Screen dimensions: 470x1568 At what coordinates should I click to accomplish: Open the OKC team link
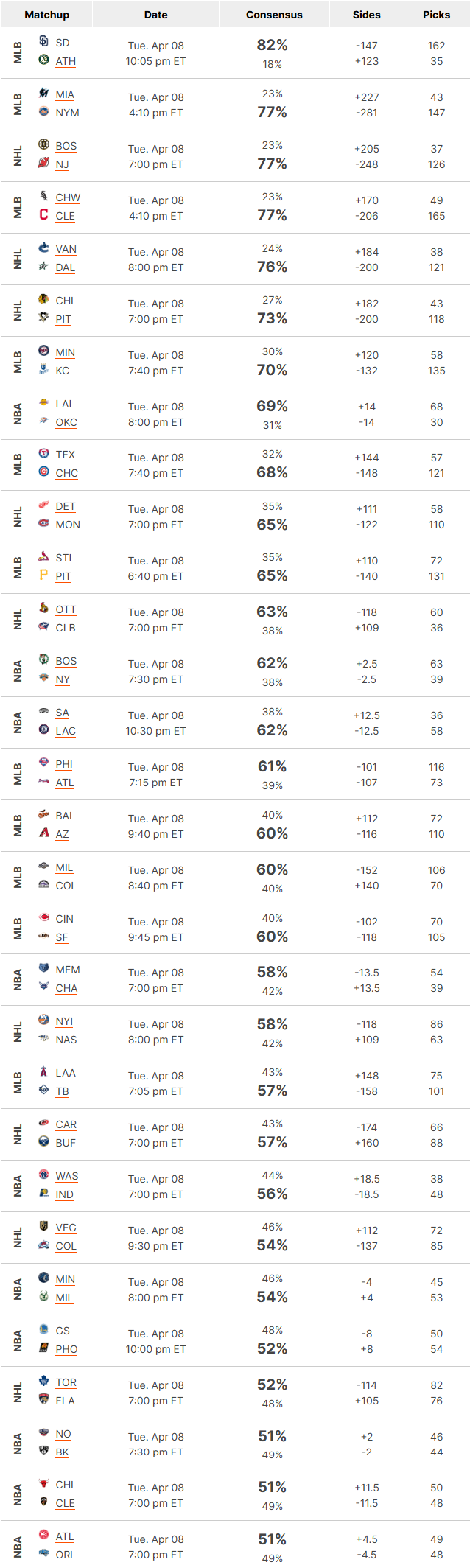(x=66, y=422)
